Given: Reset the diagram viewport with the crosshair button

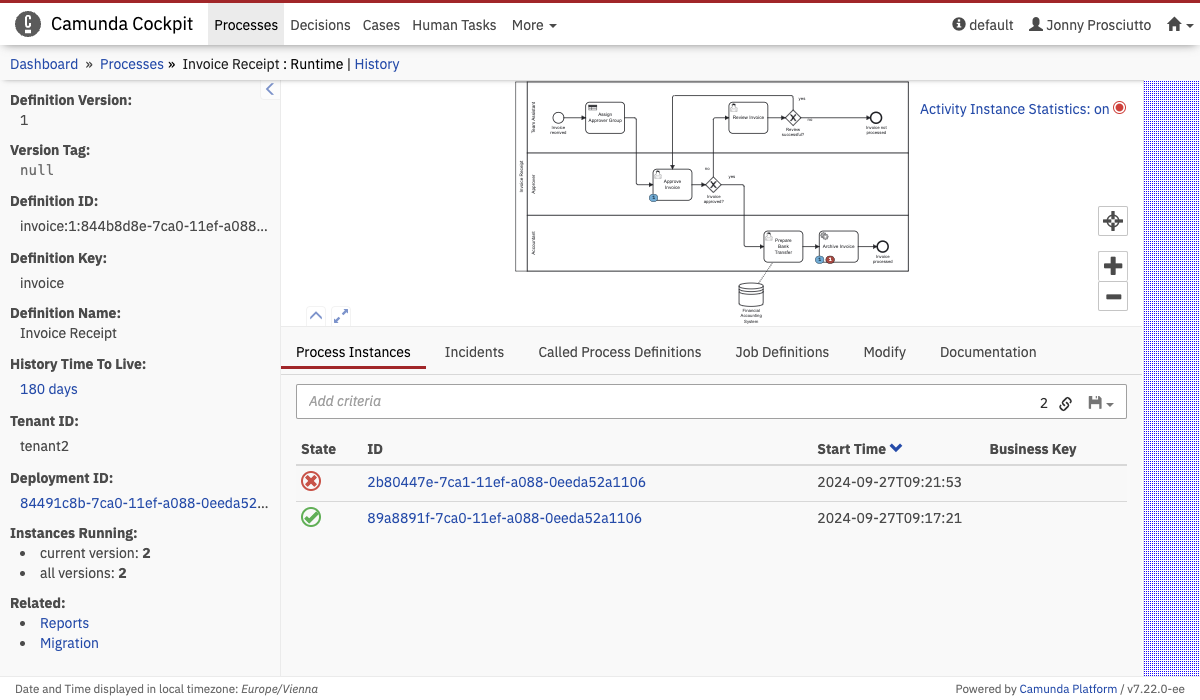Looking at the screenshot, I should [1112, 221].
